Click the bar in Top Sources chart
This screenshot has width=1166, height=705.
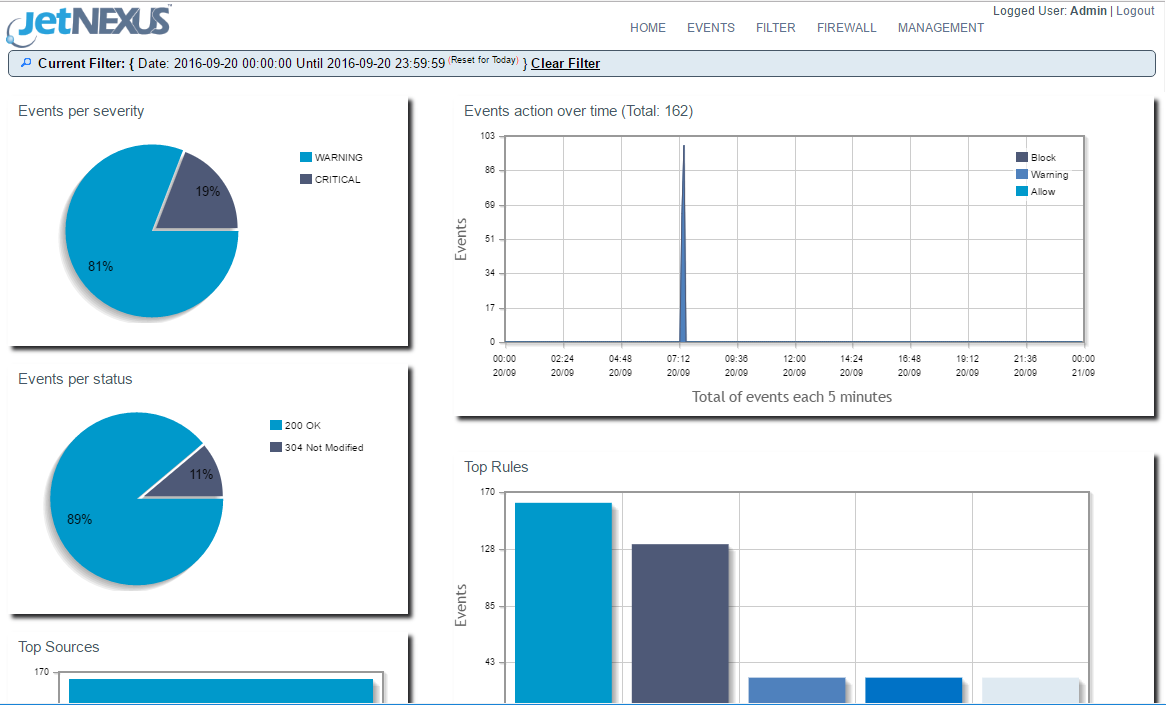[x=221, y=691]
